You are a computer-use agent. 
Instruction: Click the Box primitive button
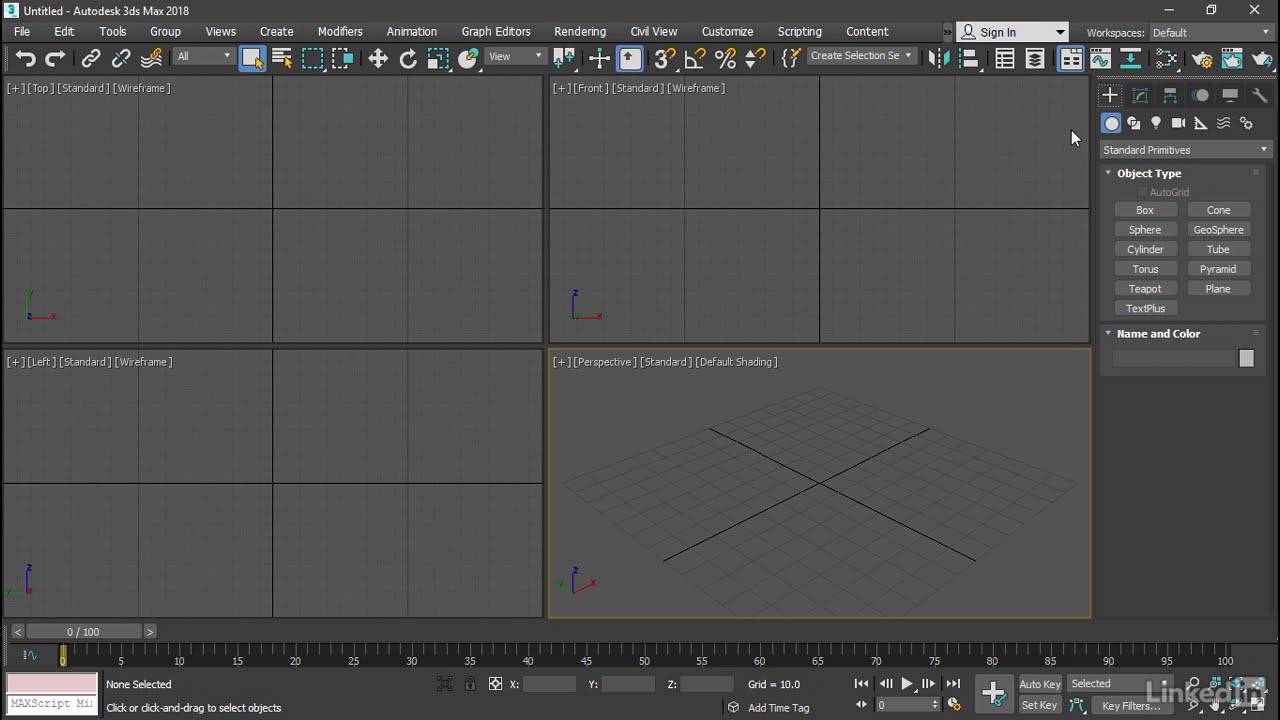[1145, 210]
